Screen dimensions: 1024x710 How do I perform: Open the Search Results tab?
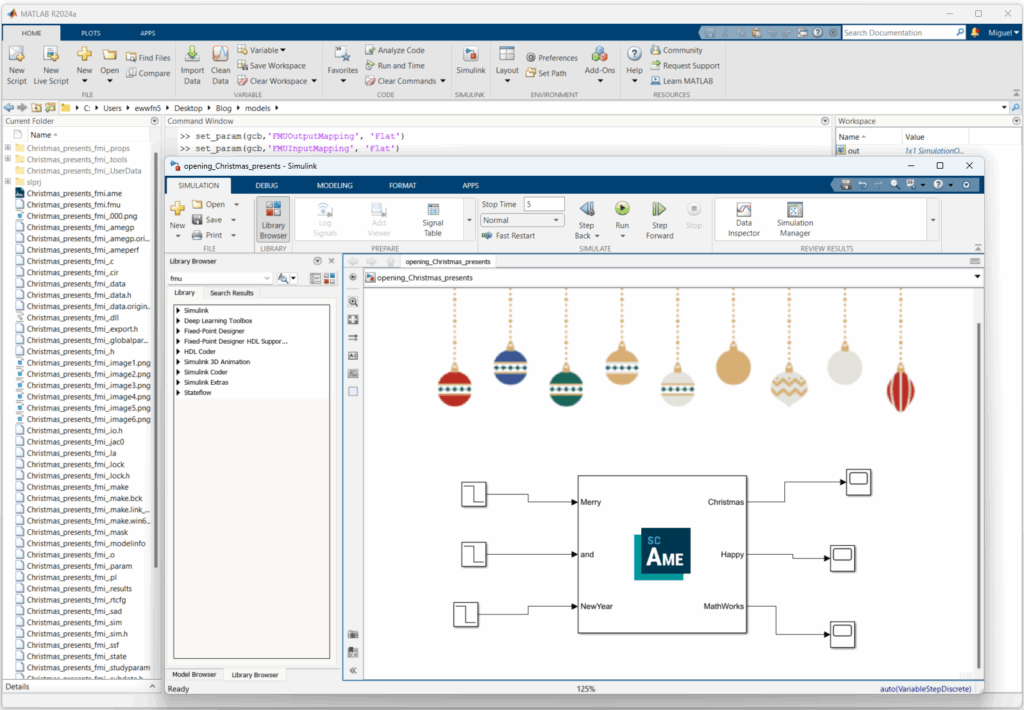pos(230,293)
